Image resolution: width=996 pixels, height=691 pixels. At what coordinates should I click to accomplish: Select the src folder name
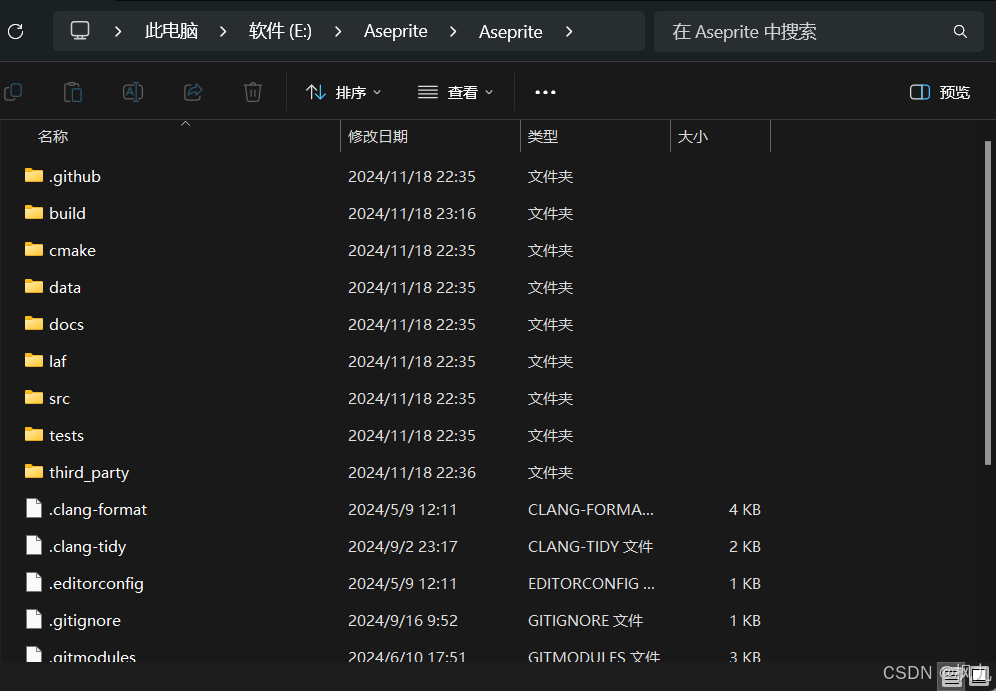pos(60,398)
